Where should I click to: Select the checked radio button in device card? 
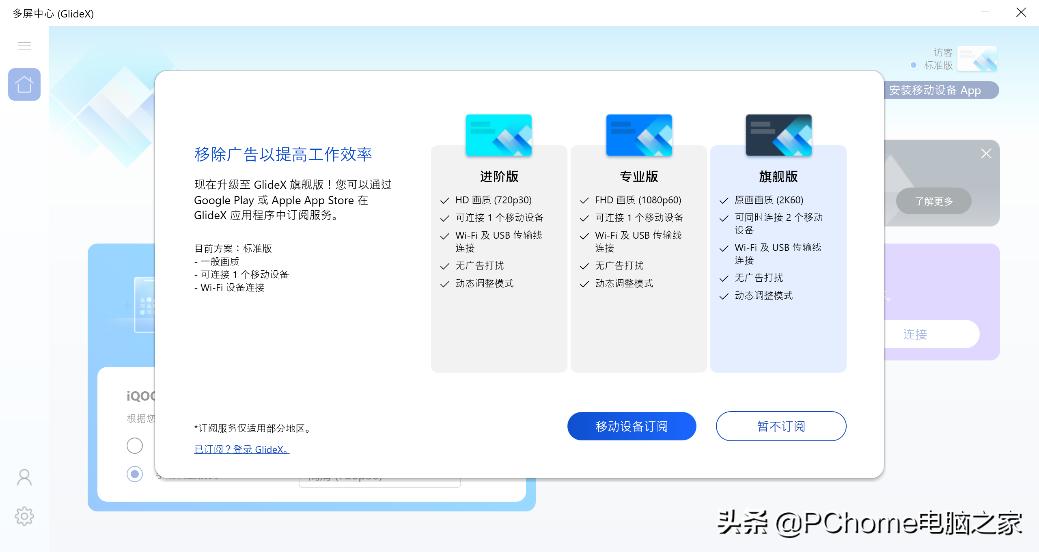pos(135,474)
